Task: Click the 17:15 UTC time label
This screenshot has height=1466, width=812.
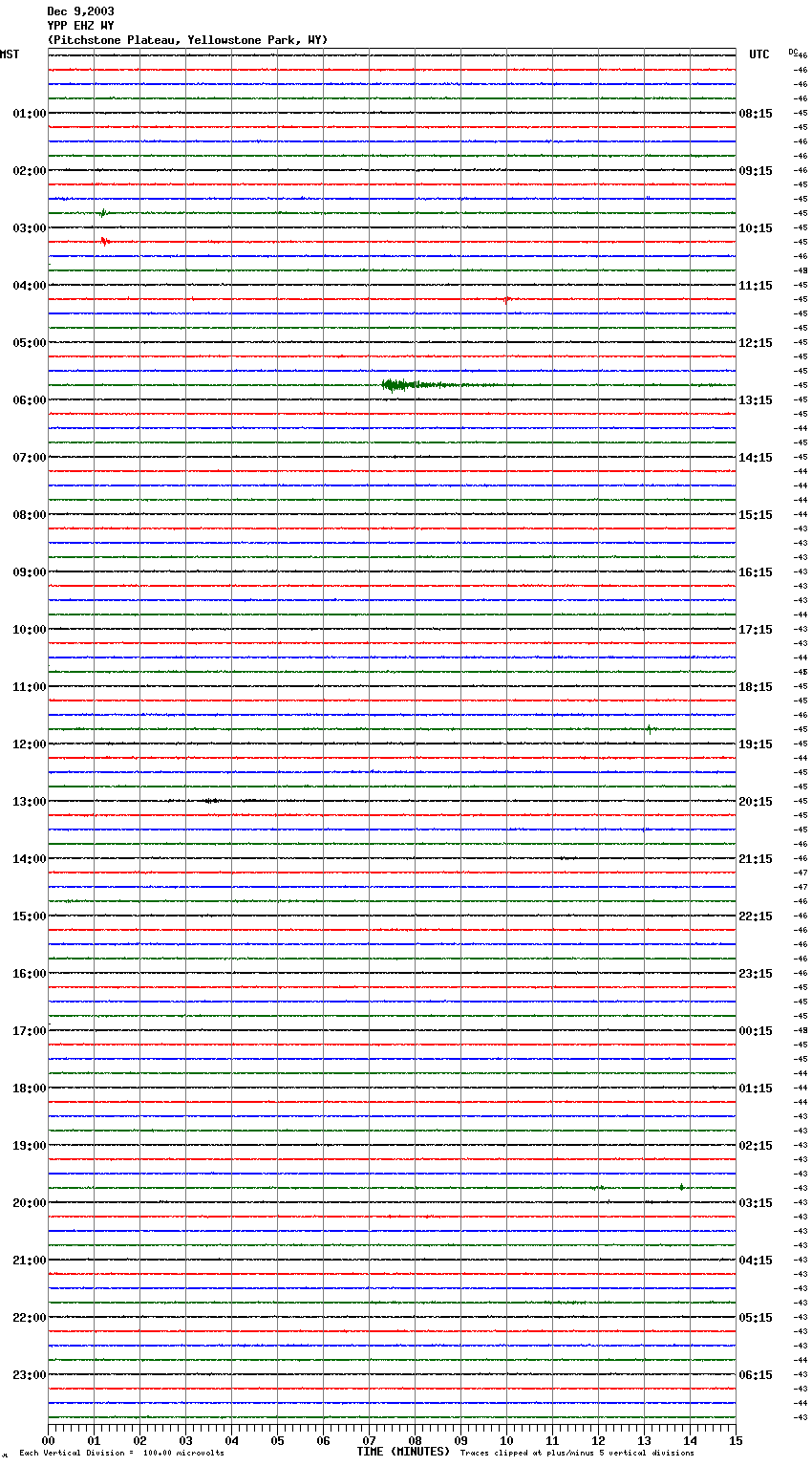Action: pyautogui.click(x=756, y=630)
